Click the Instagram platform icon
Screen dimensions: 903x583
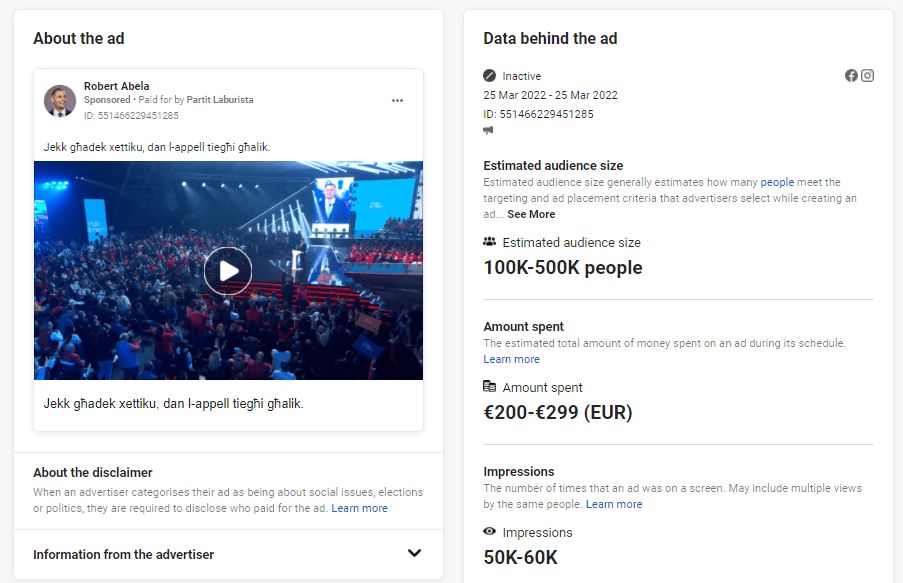click(868, 76)
